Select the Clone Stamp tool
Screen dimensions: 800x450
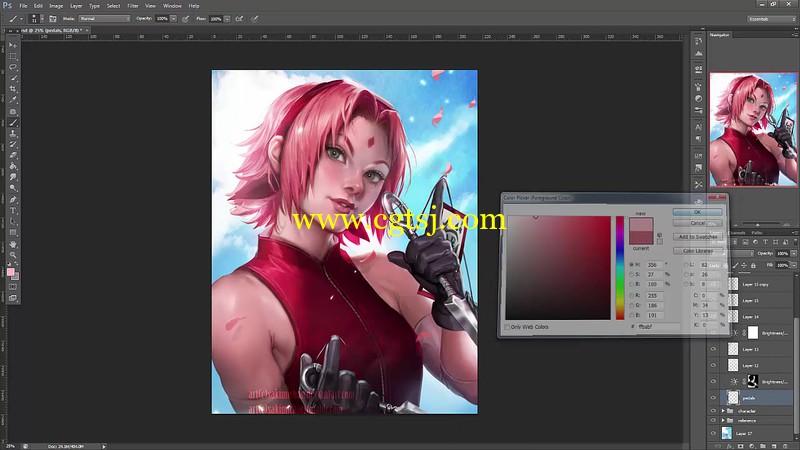click(x=13, y=134)
